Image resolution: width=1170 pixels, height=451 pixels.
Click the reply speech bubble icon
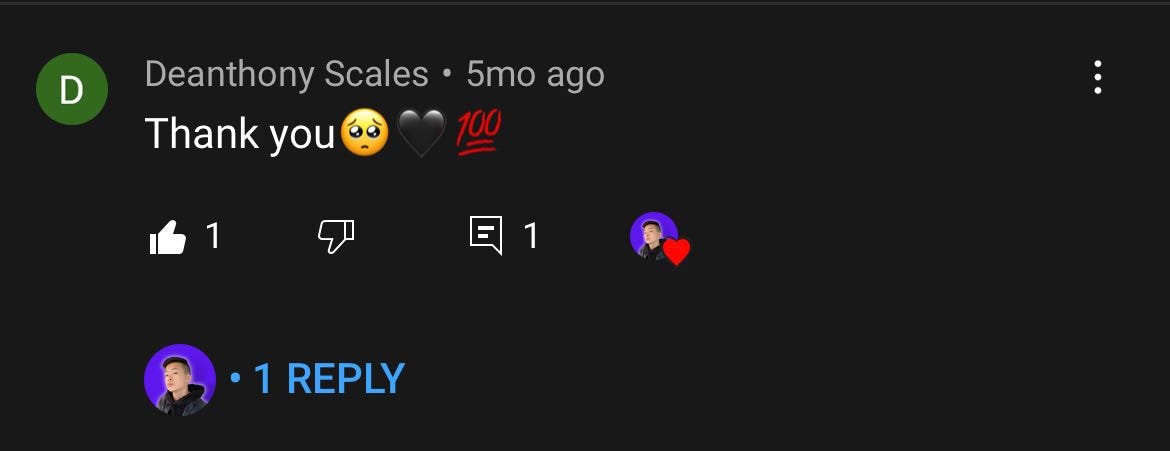point(486,235)
